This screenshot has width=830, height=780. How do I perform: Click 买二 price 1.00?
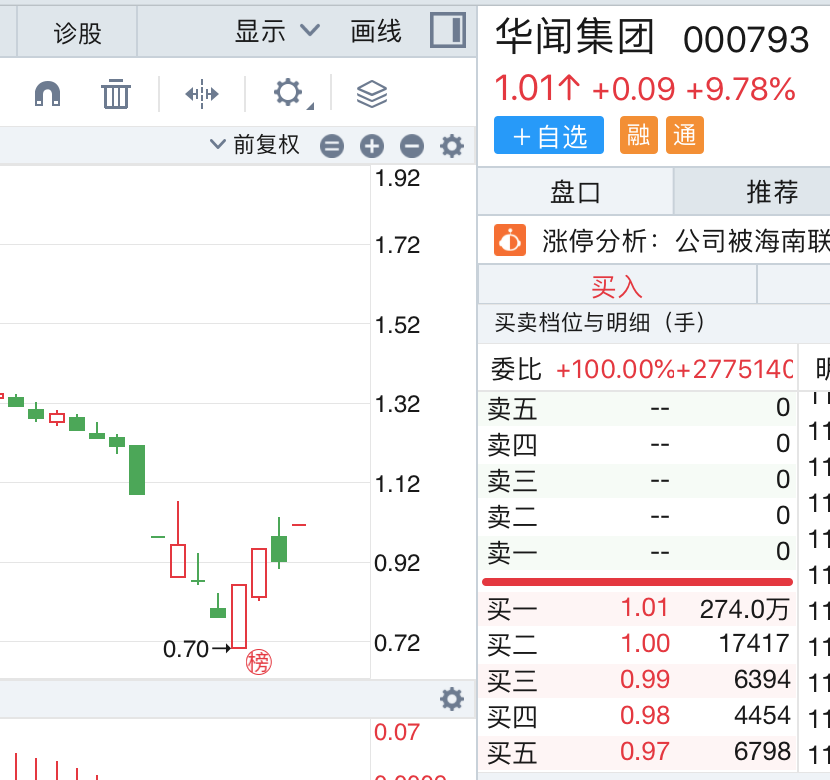(x=645, y=643)
